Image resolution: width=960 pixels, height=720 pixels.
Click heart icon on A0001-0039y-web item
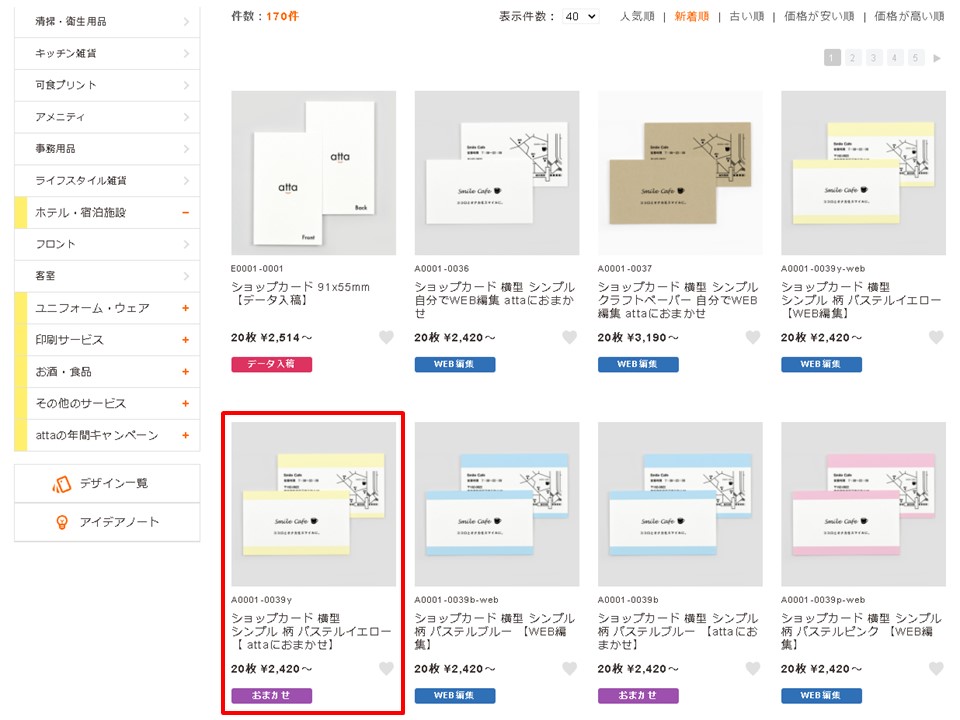936,338
